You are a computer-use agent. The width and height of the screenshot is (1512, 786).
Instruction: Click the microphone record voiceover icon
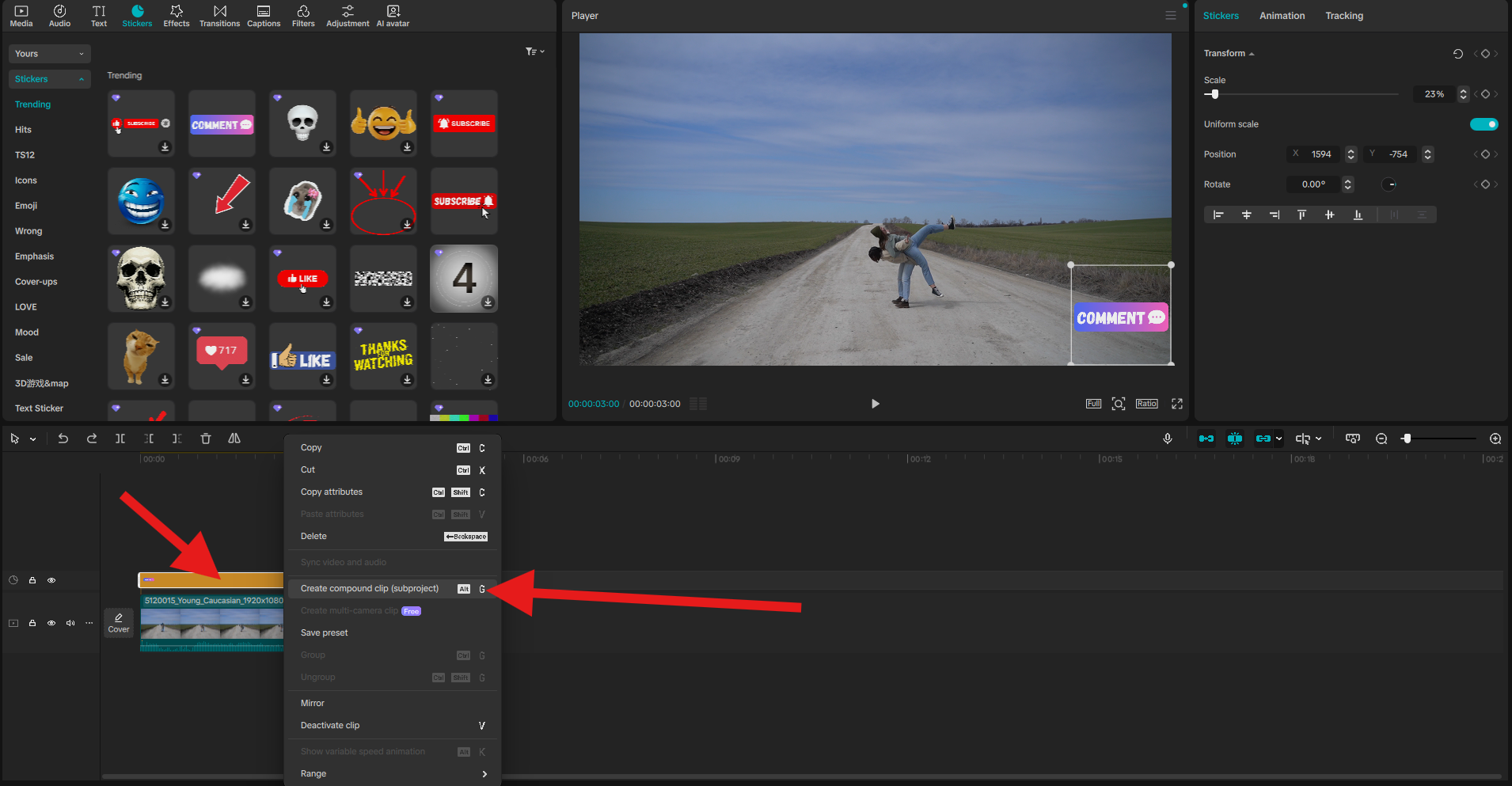tap(1168, 439)
